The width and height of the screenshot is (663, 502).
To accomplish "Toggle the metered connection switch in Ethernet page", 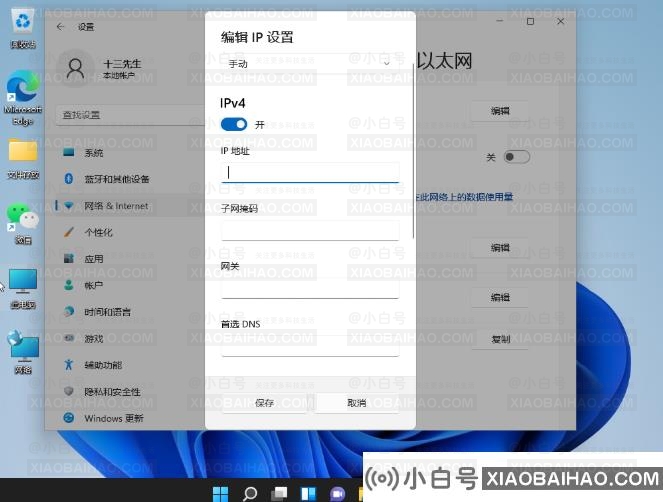I will [517, 157].
